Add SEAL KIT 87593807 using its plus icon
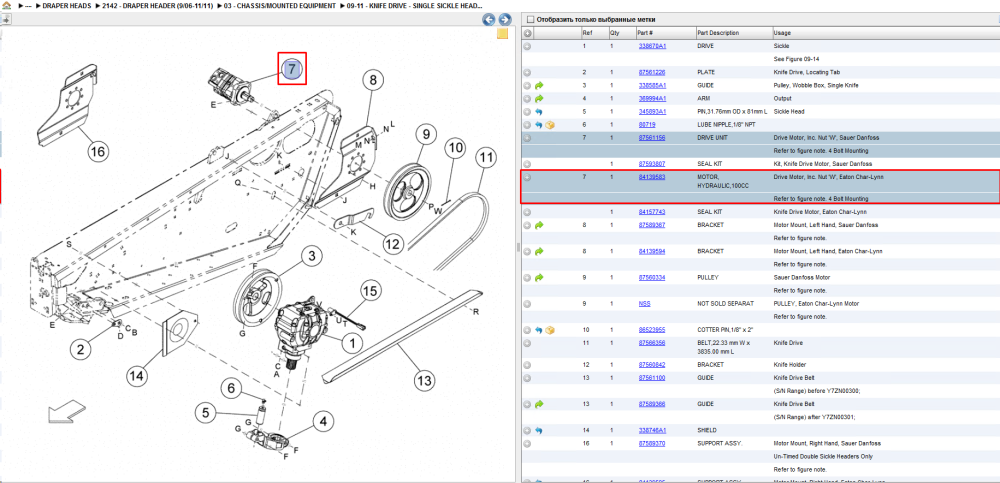The image size is (1000, 483). 527,164
